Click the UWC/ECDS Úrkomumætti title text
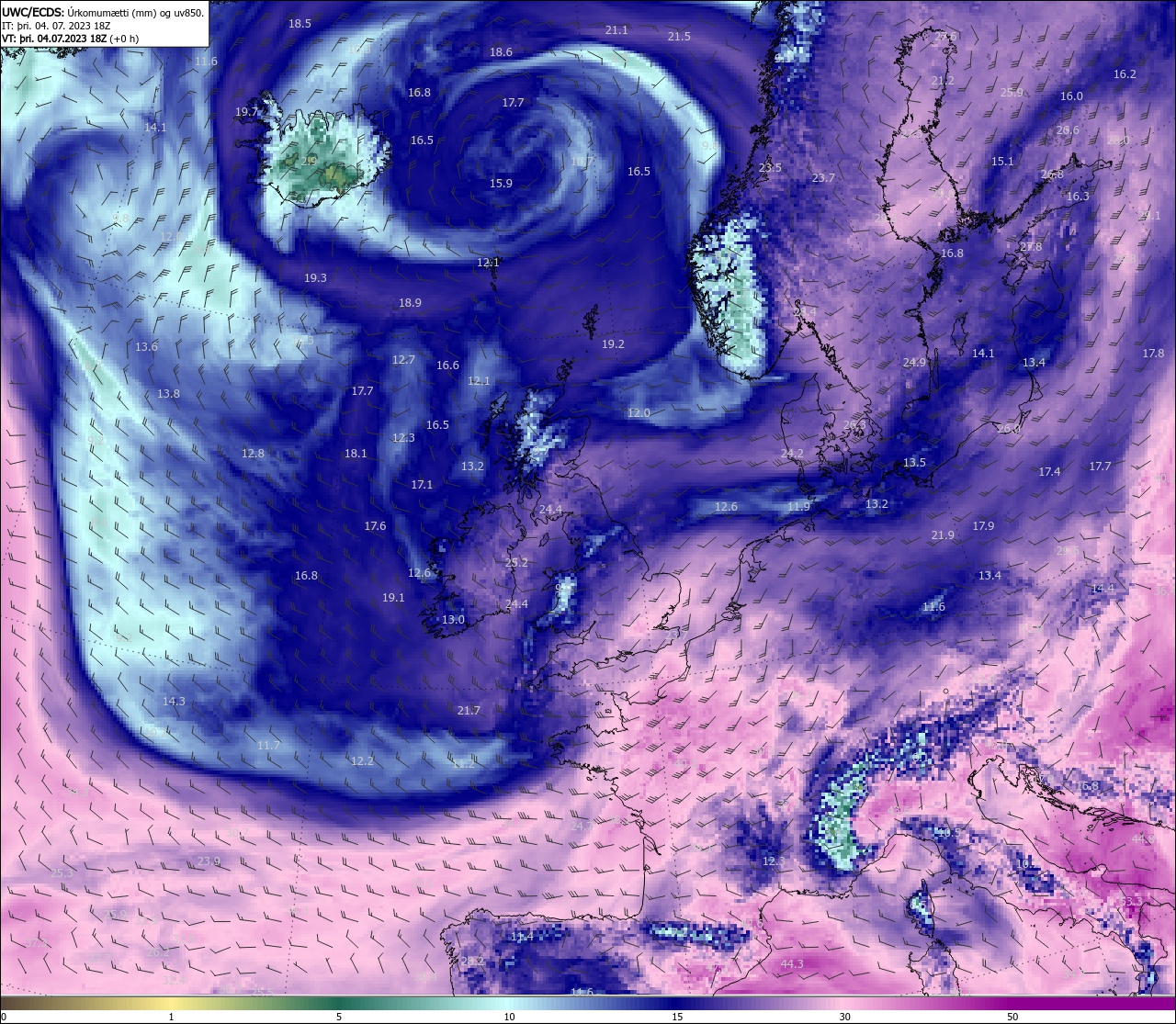 (x=103, y=12)
